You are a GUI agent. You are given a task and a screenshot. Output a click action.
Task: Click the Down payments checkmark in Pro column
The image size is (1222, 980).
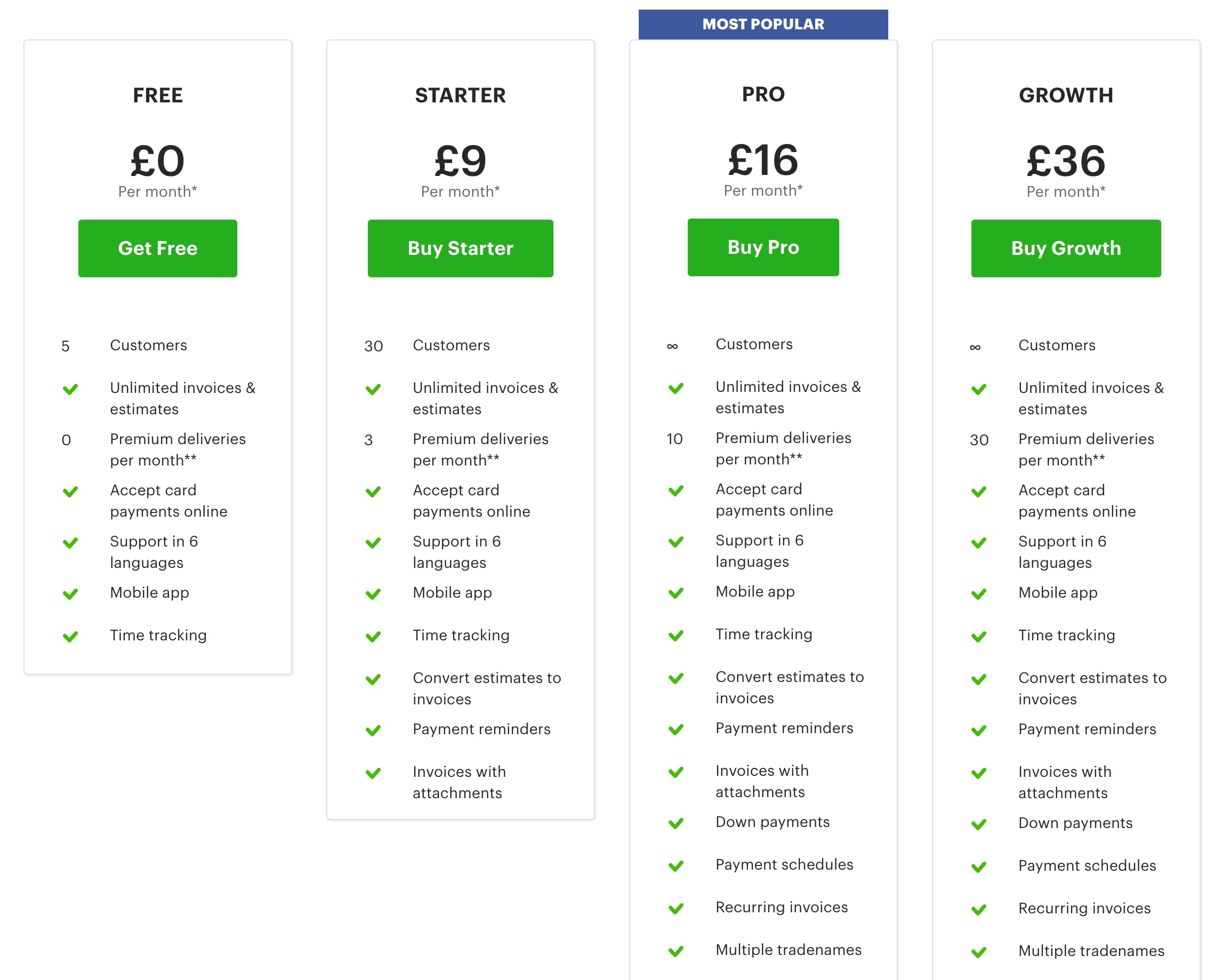676,823
